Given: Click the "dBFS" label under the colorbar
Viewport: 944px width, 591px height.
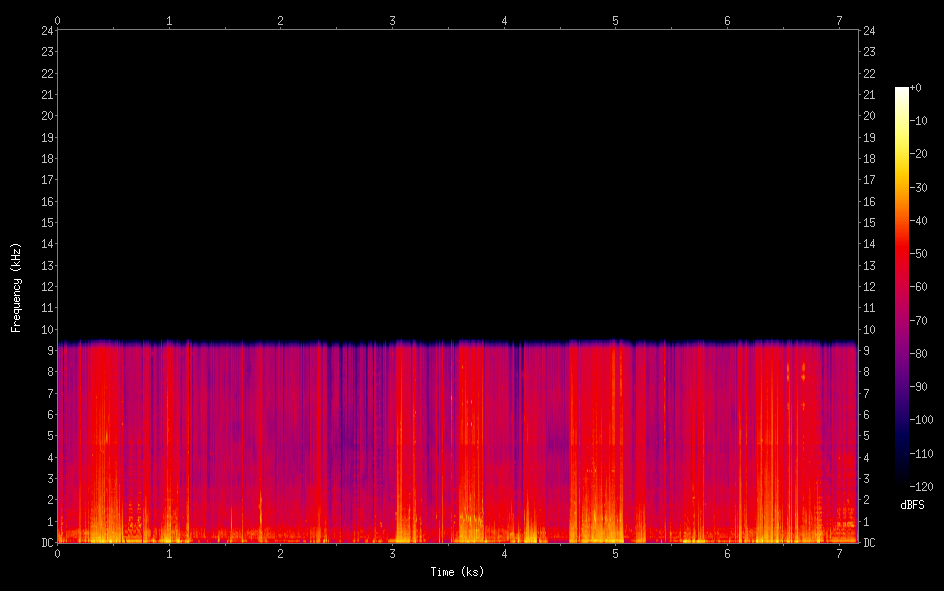Looking at the screenshot, I should tap(912, 506).
